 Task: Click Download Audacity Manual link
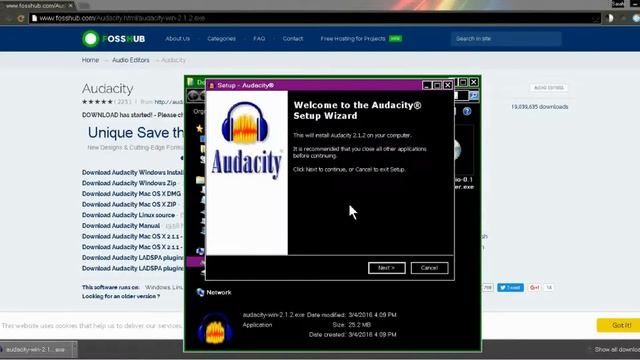pyautogui.click(x=121, y=225)
